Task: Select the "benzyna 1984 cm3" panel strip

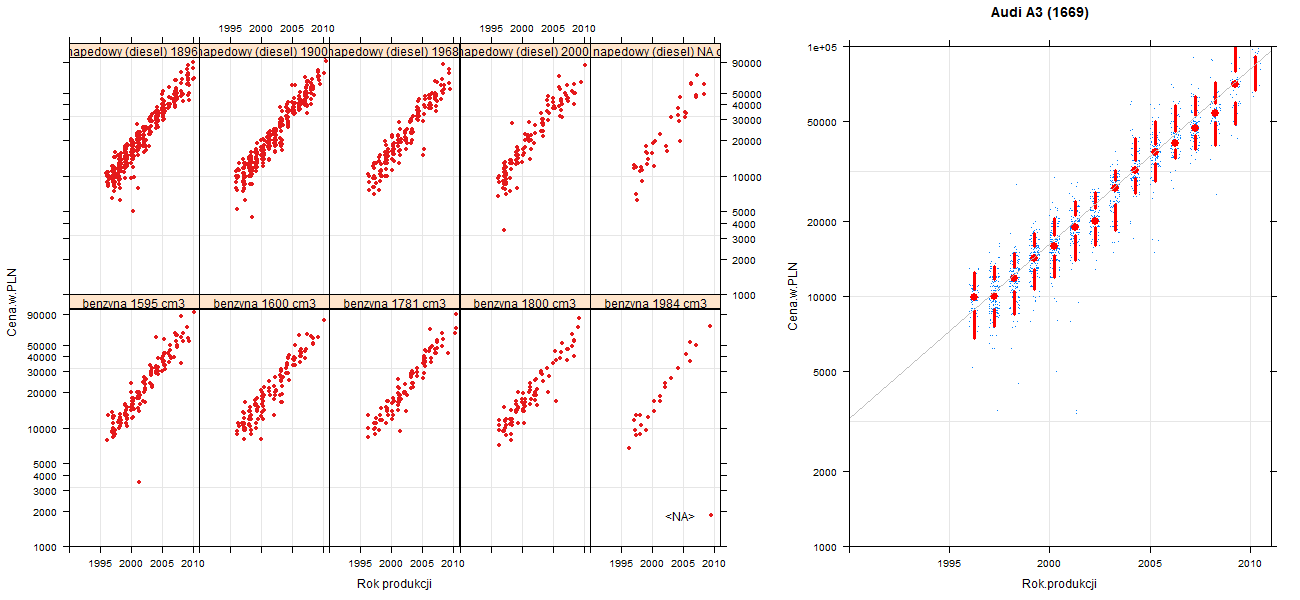Action: point(655,302)
